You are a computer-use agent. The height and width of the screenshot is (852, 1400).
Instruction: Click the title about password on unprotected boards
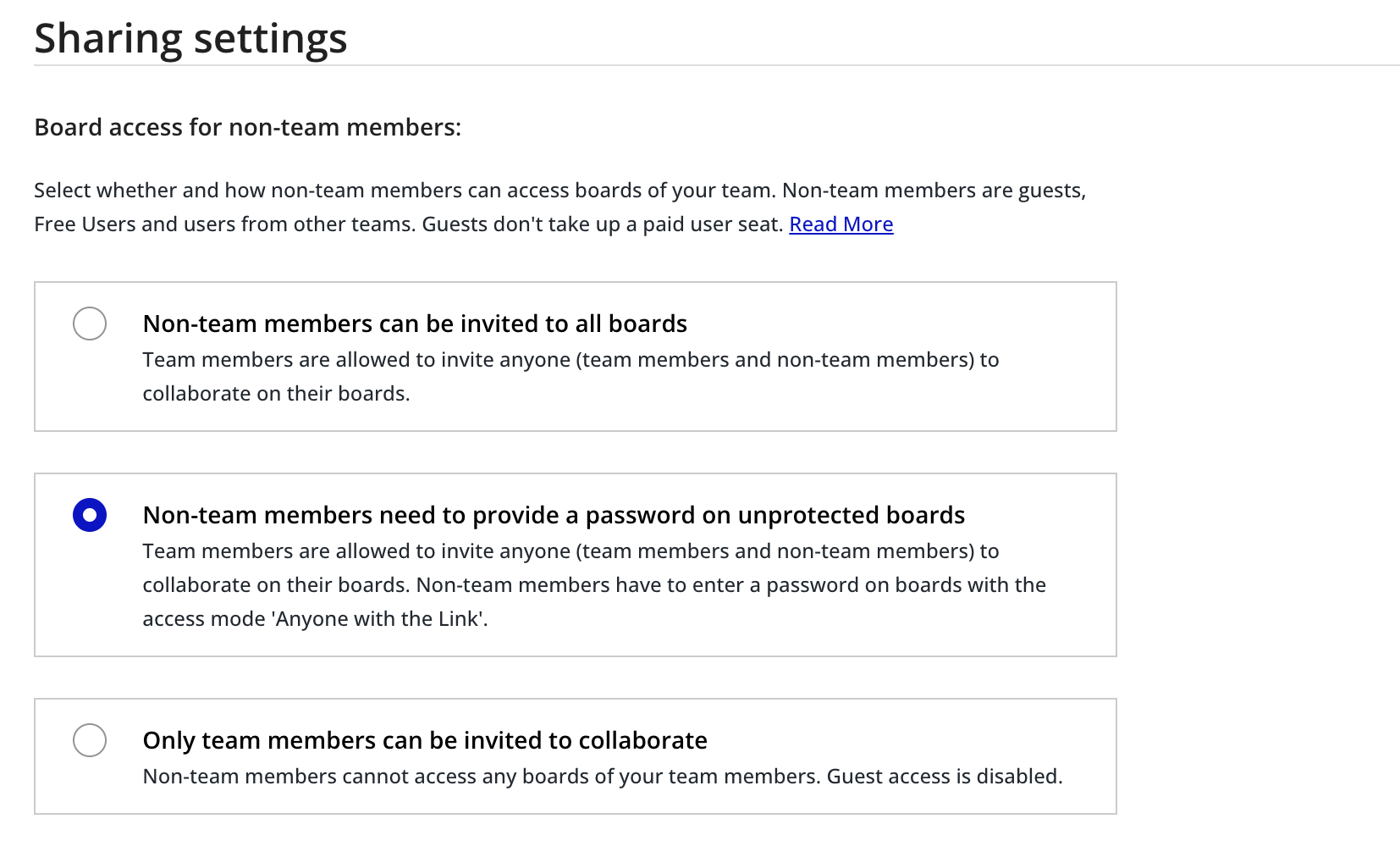[x=554, y=515]
